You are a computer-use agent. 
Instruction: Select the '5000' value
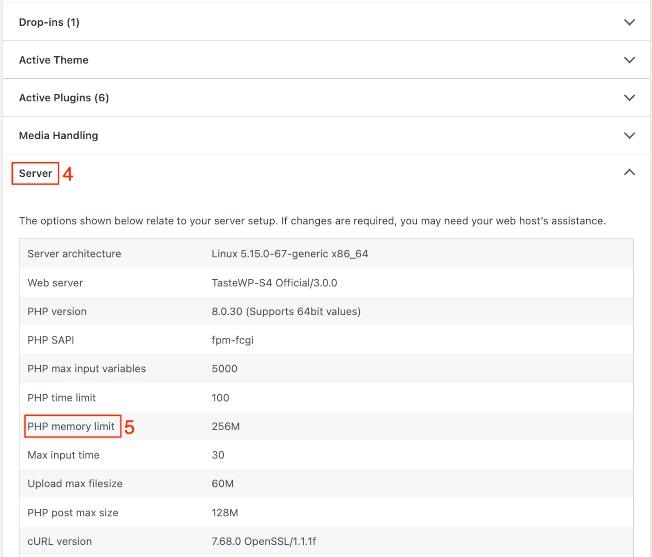point(225,369)
